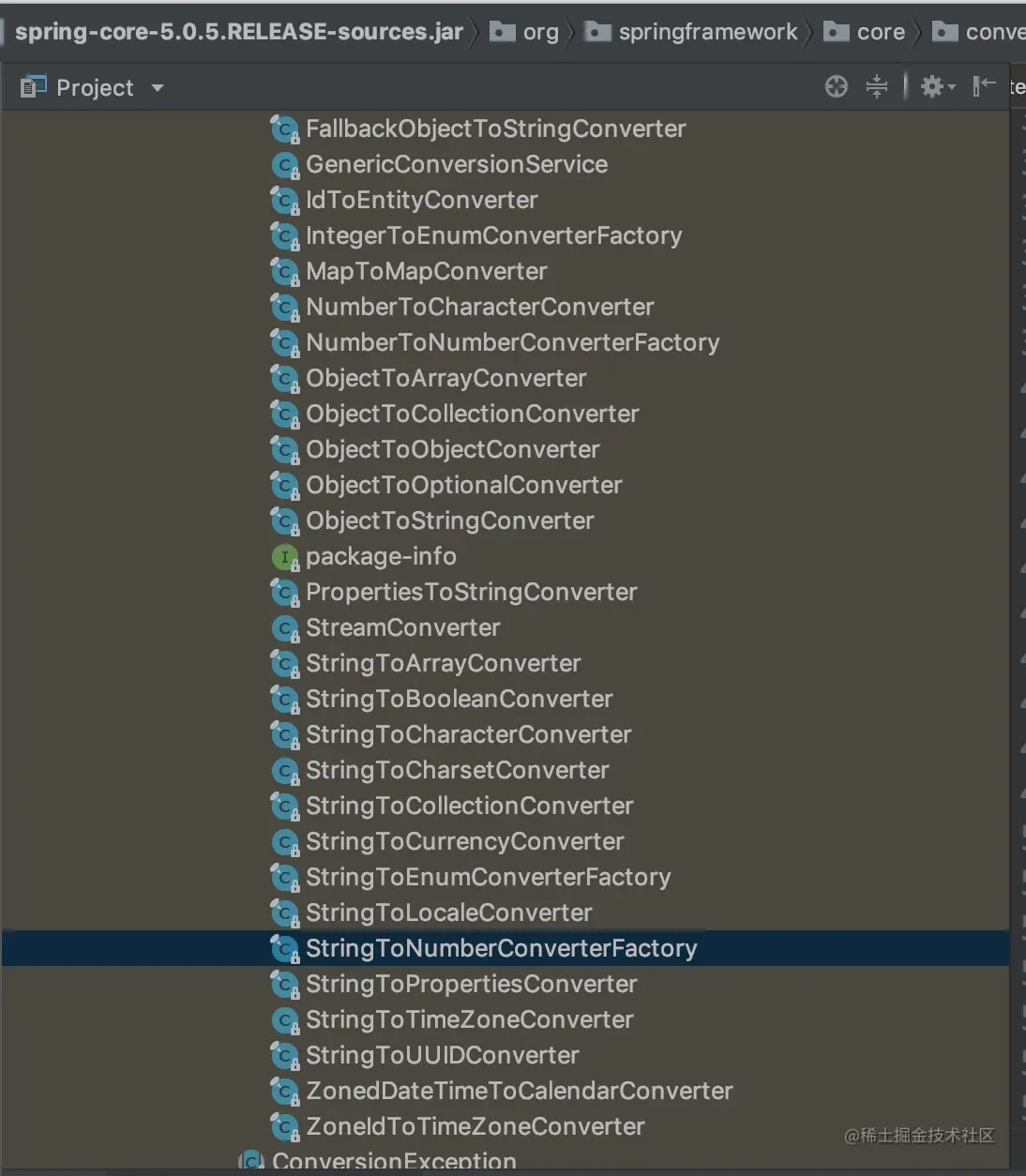Click the folder icon before springframework breadcrumb

click(597, 32)
